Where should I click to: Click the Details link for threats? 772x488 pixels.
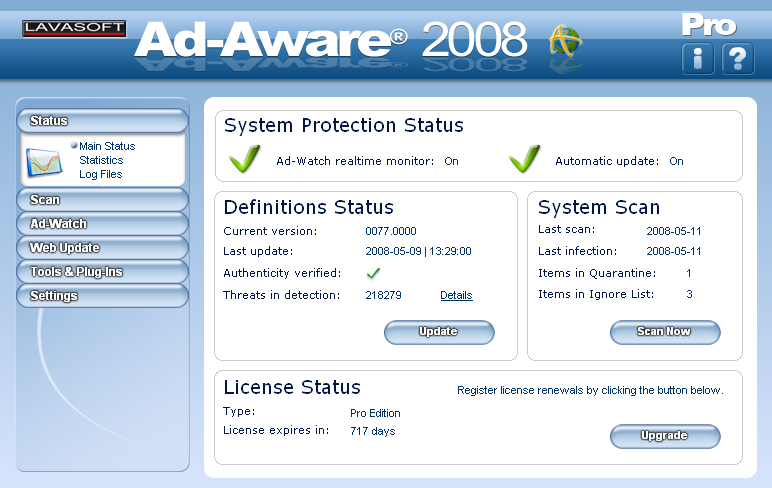coord(456,295)
